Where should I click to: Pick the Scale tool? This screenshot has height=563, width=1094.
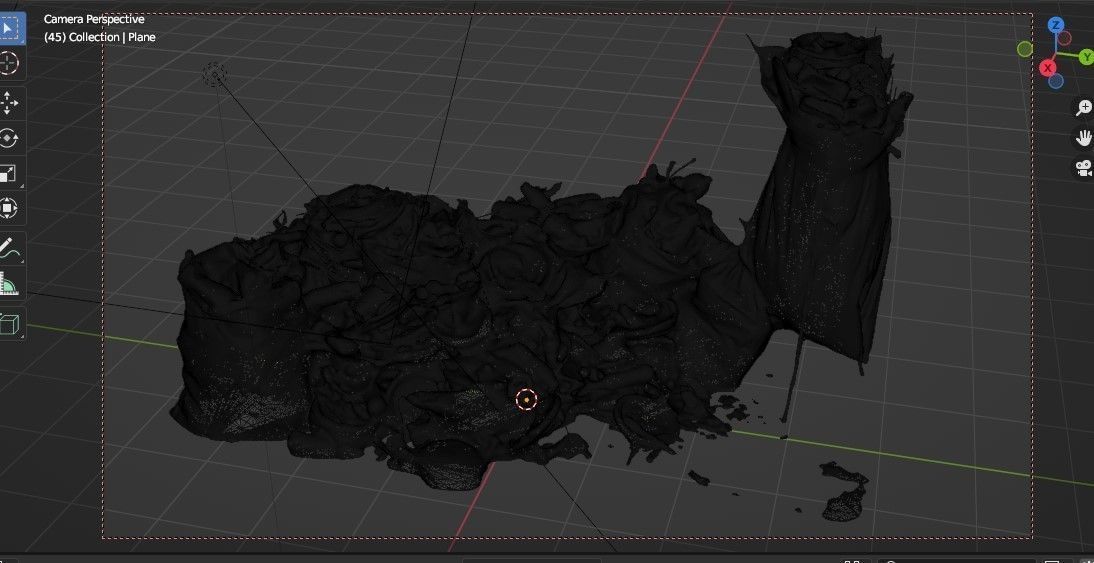[x=10, y=173]
